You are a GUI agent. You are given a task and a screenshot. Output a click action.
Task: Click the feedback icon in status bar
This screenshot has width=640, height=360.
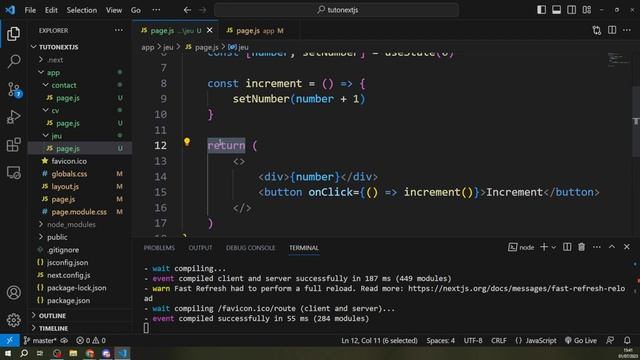tap(610, 340)
